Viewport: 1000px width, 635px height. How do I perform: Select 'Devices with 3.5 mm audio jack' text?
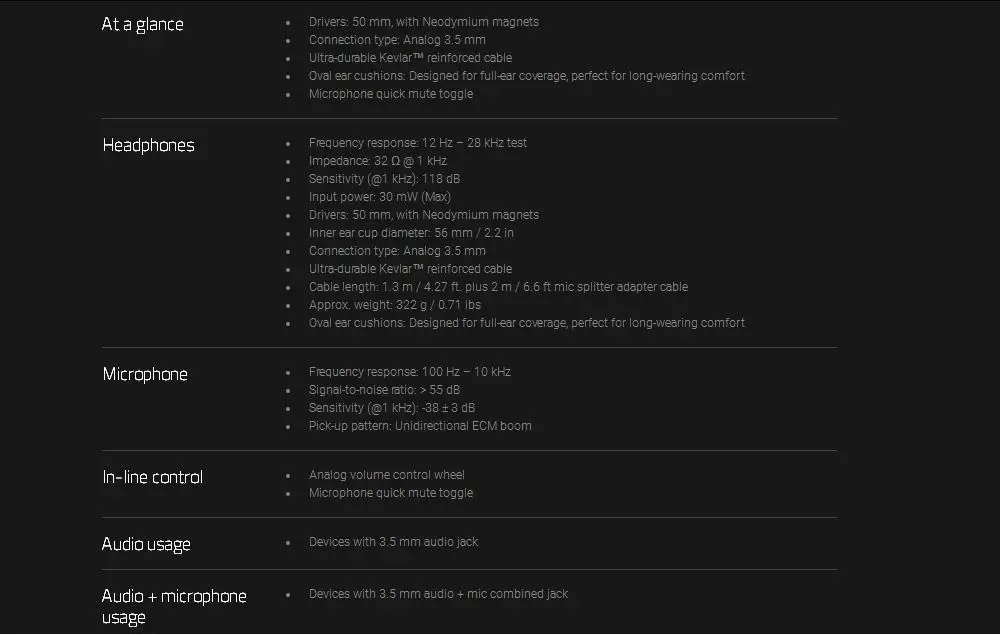click(393, 542)
